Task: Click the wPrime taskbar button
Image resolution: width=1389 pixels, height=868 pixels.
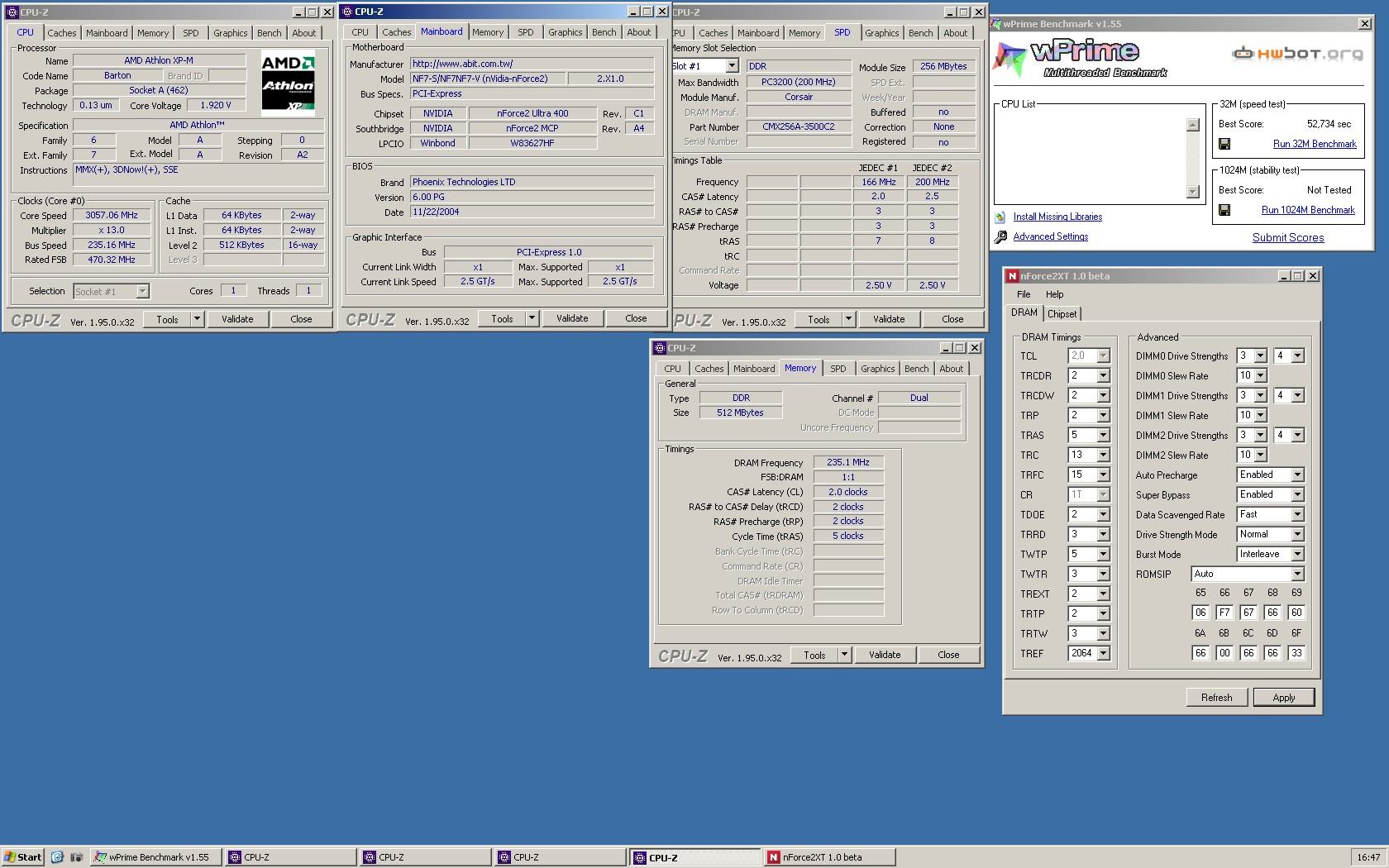Action: (156, 857)
